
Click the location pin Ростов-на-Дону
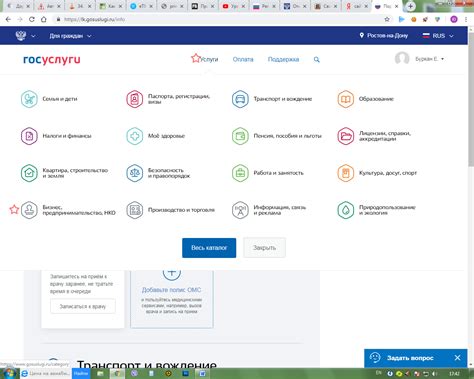[x=384, y=35]
